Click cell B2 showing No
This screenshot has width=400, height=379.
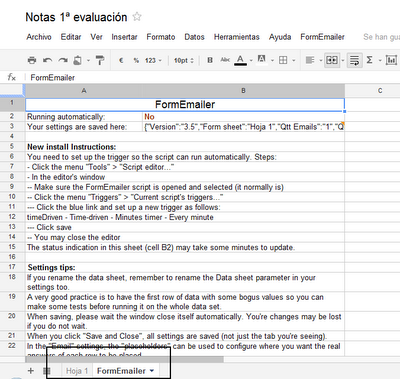243,117
